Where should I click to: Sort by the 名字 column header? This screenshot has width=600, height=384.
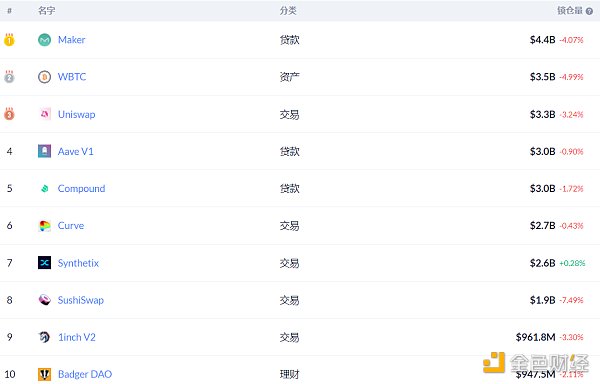click(x=47, y=11)
